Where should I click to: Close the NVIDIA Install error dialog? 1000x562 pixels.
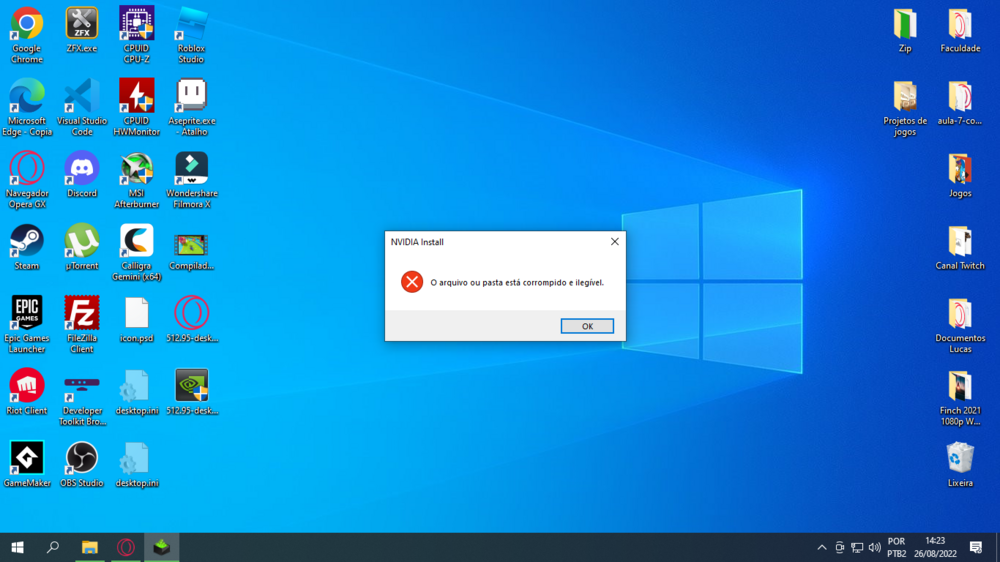614,242
